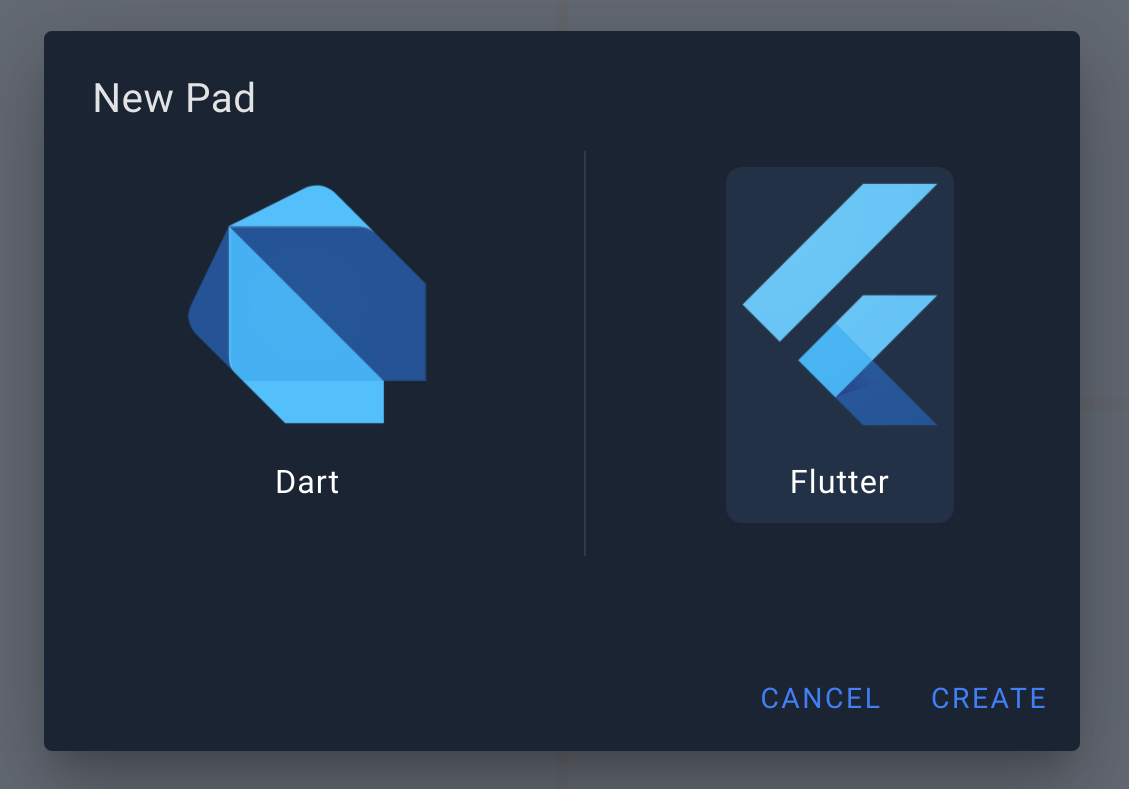This screenshot has width=1129, height=789.
Task: Click the top long stripe of Flutter logo
Action: click(840, 260)
